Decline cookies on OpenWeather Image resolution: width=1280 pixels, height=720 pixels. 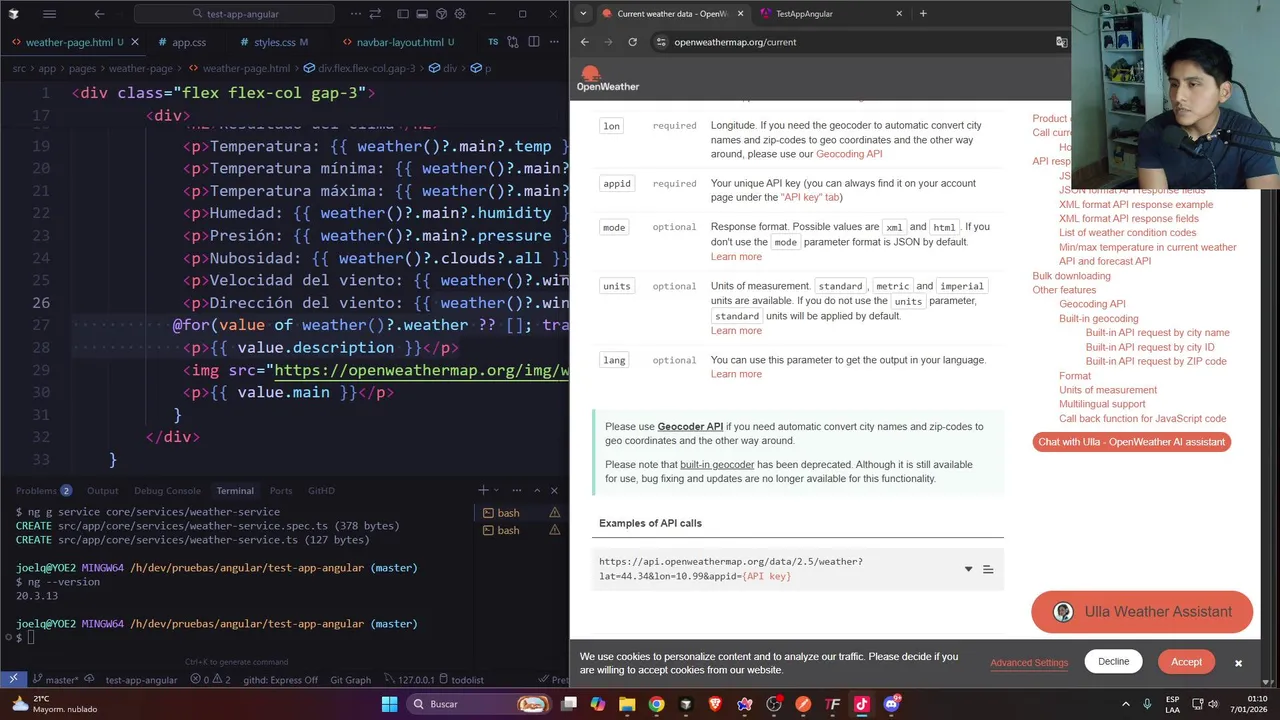point(1113,662)
